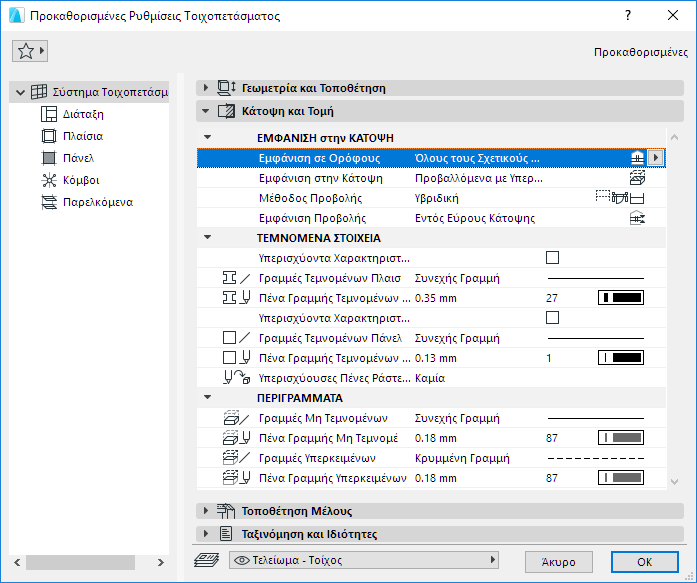Pick line type for Γραμμές Τεμνομένων Πάνελ
This screenshot has height=583, width=697.
[x=596, y=338]
